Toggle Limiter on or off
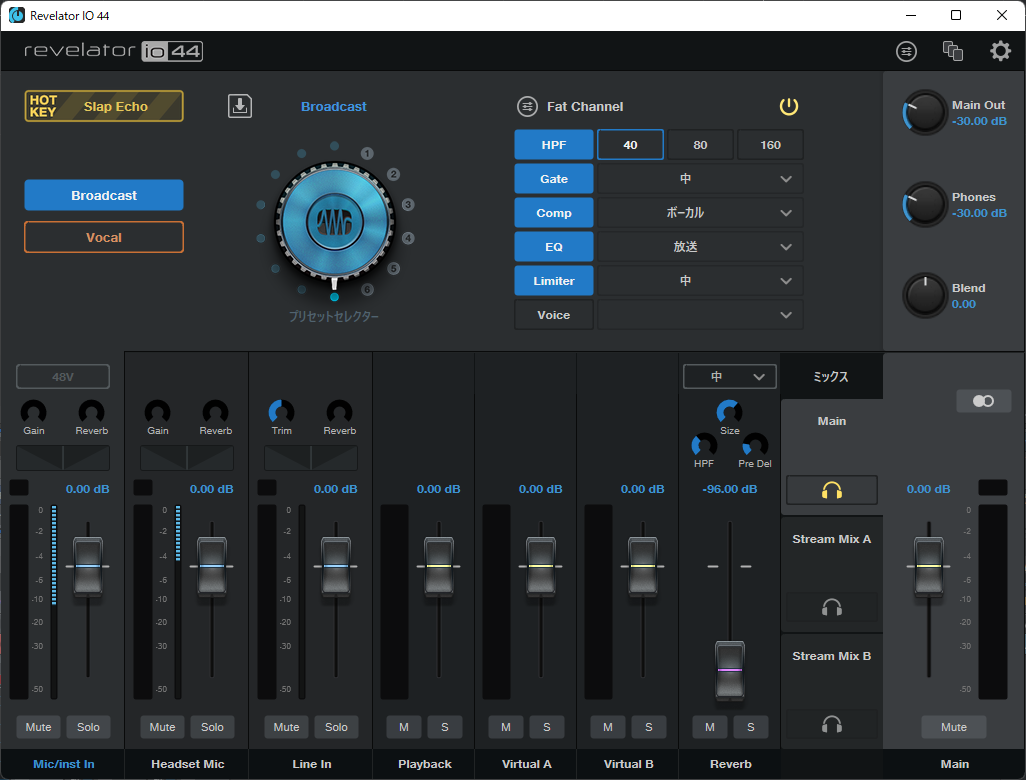Screen dimensions: 1026x780 pyautogui.click(x=554, y=281)
